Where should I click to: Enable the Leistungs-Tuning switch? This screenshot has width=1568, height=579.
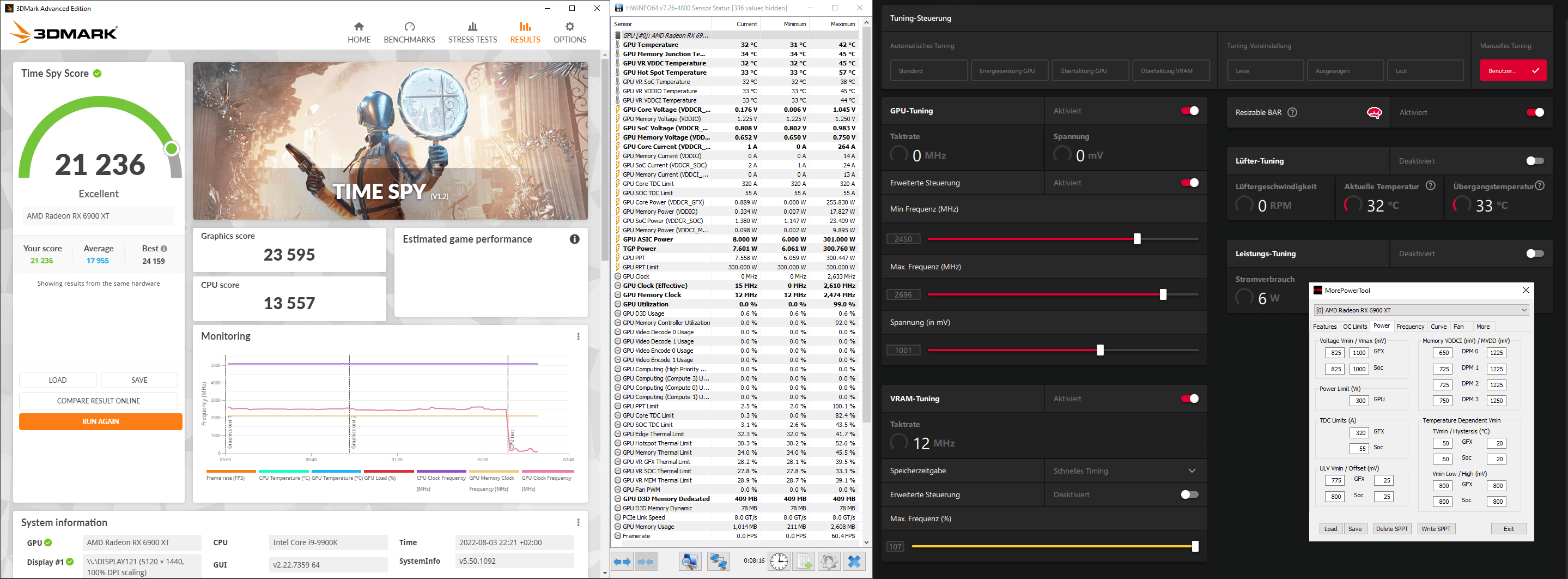[x=1535, y=254]
